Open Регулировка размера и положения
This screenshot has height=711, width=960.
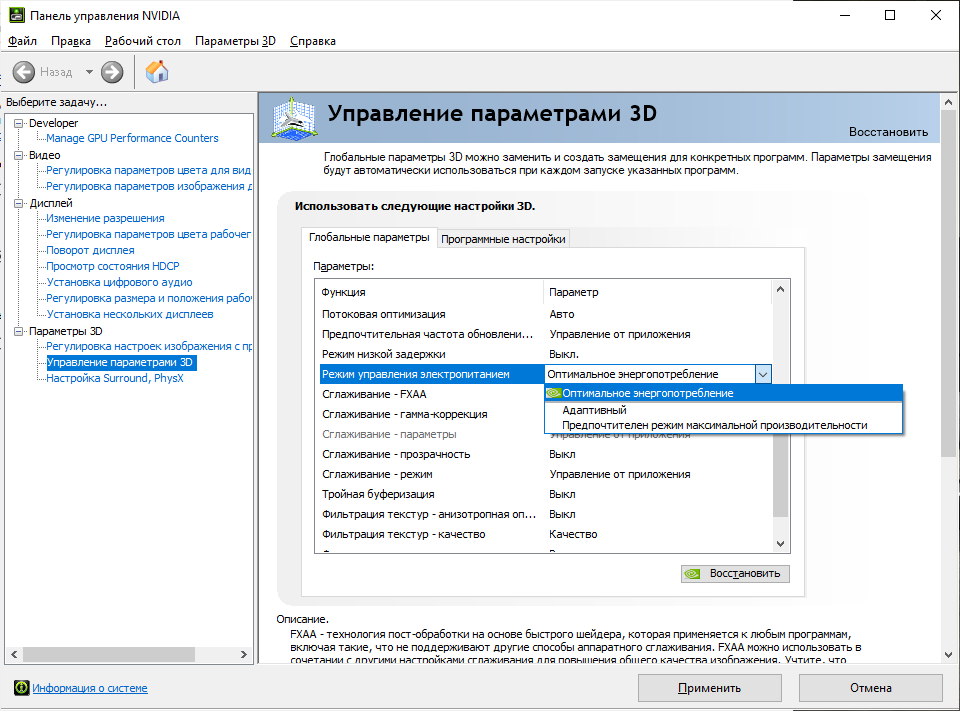(149, 298)
